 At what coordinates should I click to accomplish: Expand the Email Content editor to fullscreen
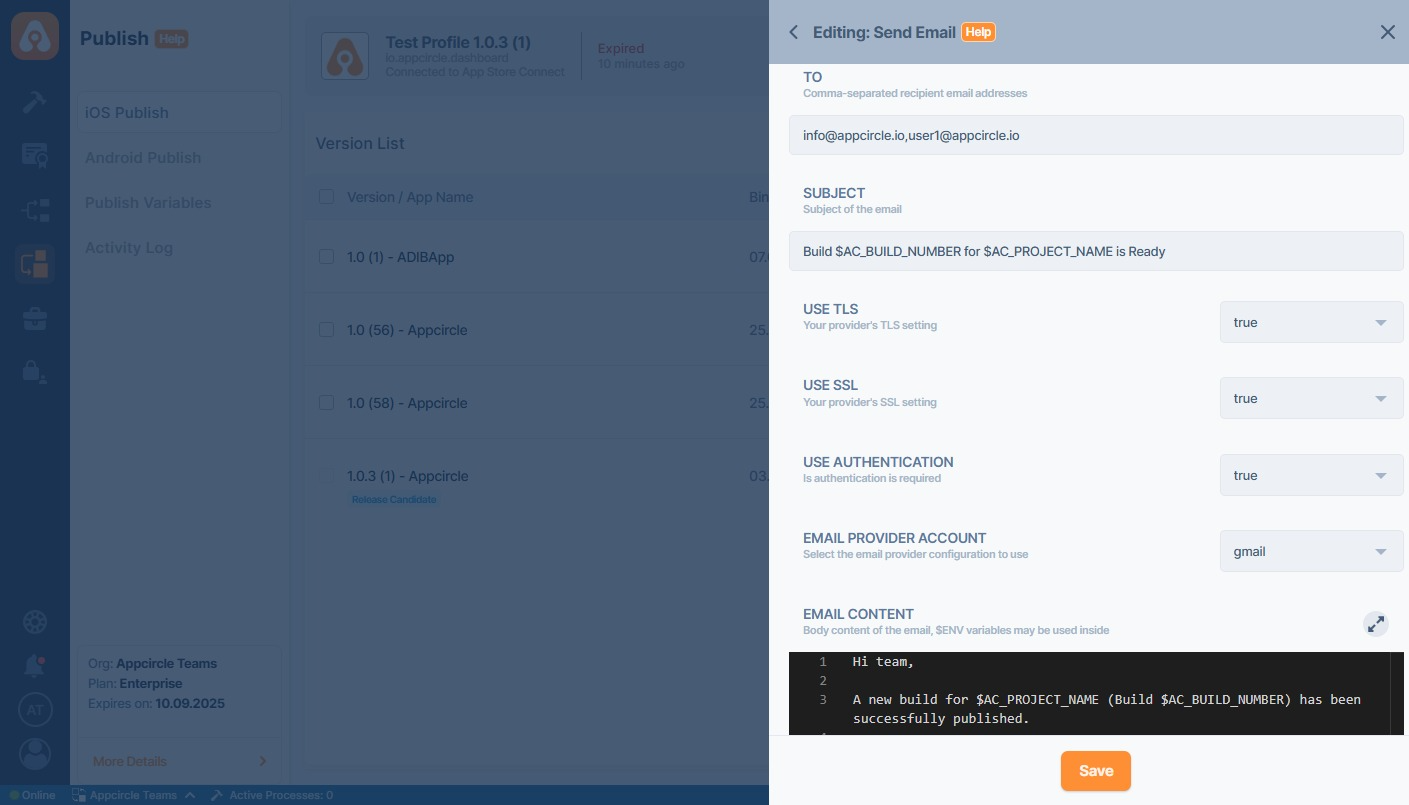pyautogui.click(x=1376, y=624)
